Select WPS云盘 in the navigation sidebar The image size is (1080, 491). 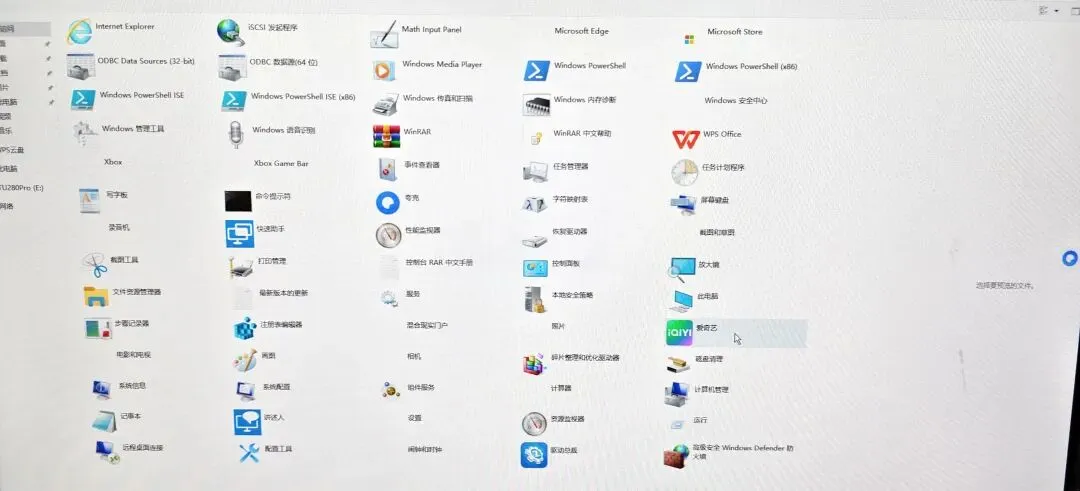pyautogui.click(x=12, y=149)
